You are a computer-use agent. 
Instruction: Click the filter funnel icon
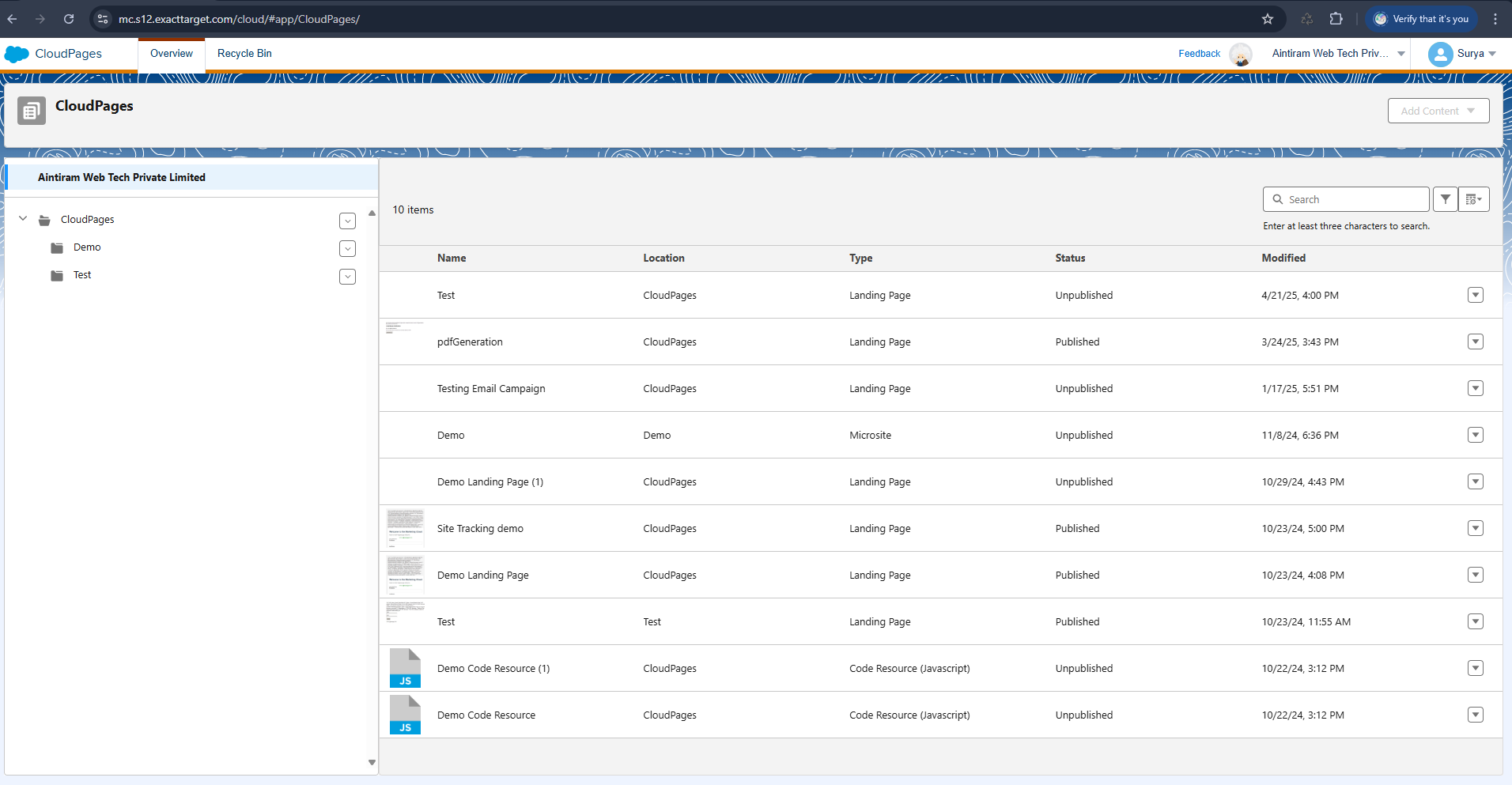[1445, 199]
